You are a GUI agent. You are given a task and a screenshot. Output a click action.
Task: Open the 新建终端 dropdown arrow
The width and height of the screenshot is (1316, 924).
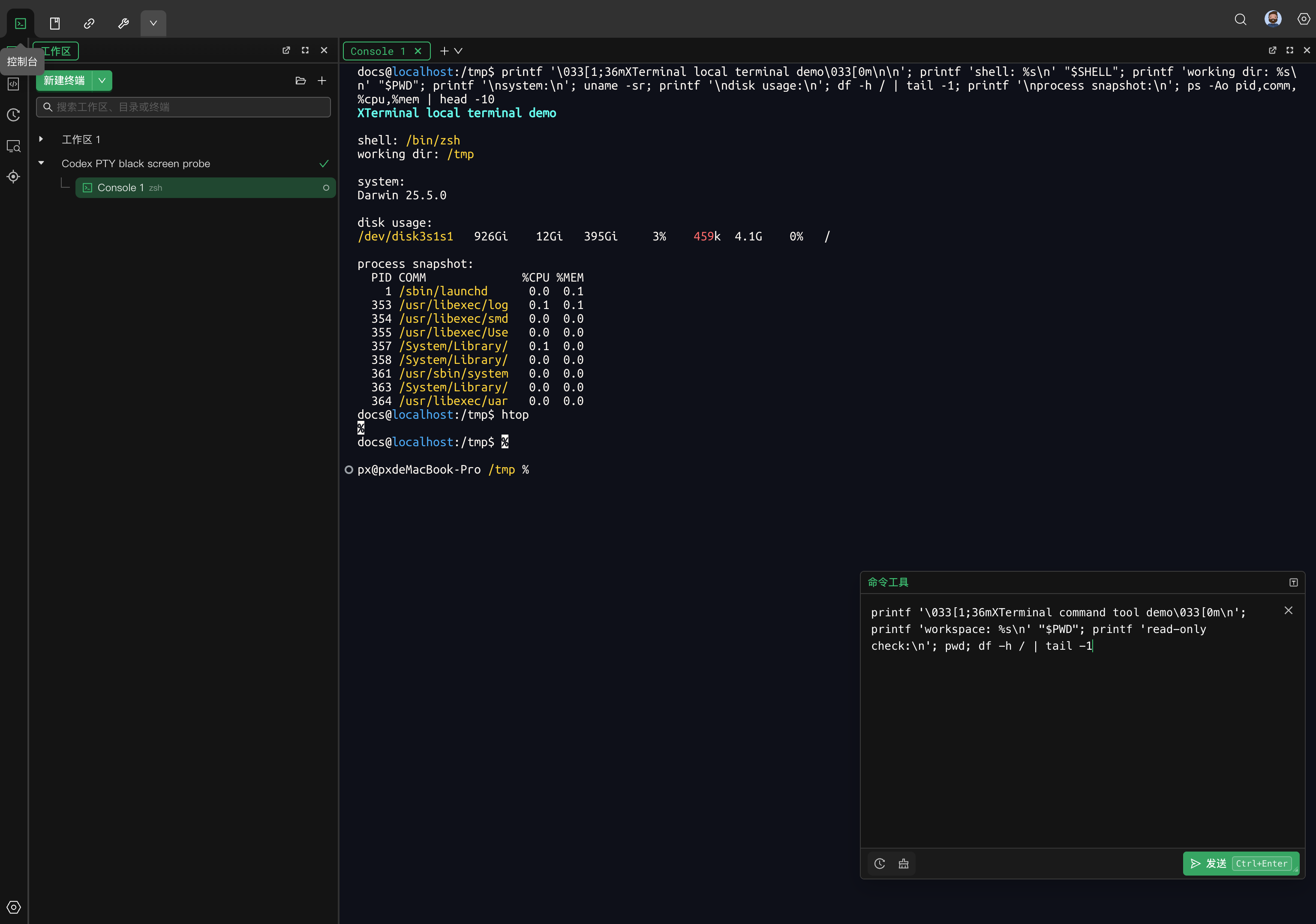pyautogui.click(x=102, y=81)
